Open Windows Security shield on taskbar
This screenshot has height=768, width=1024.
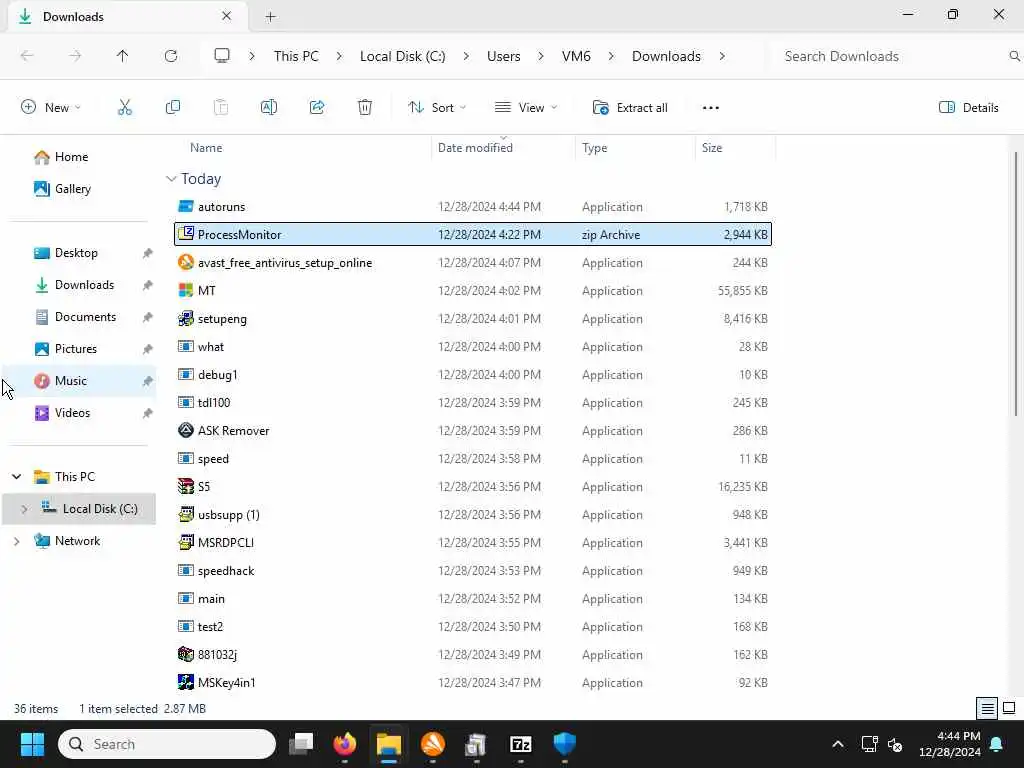pos(564,744)
